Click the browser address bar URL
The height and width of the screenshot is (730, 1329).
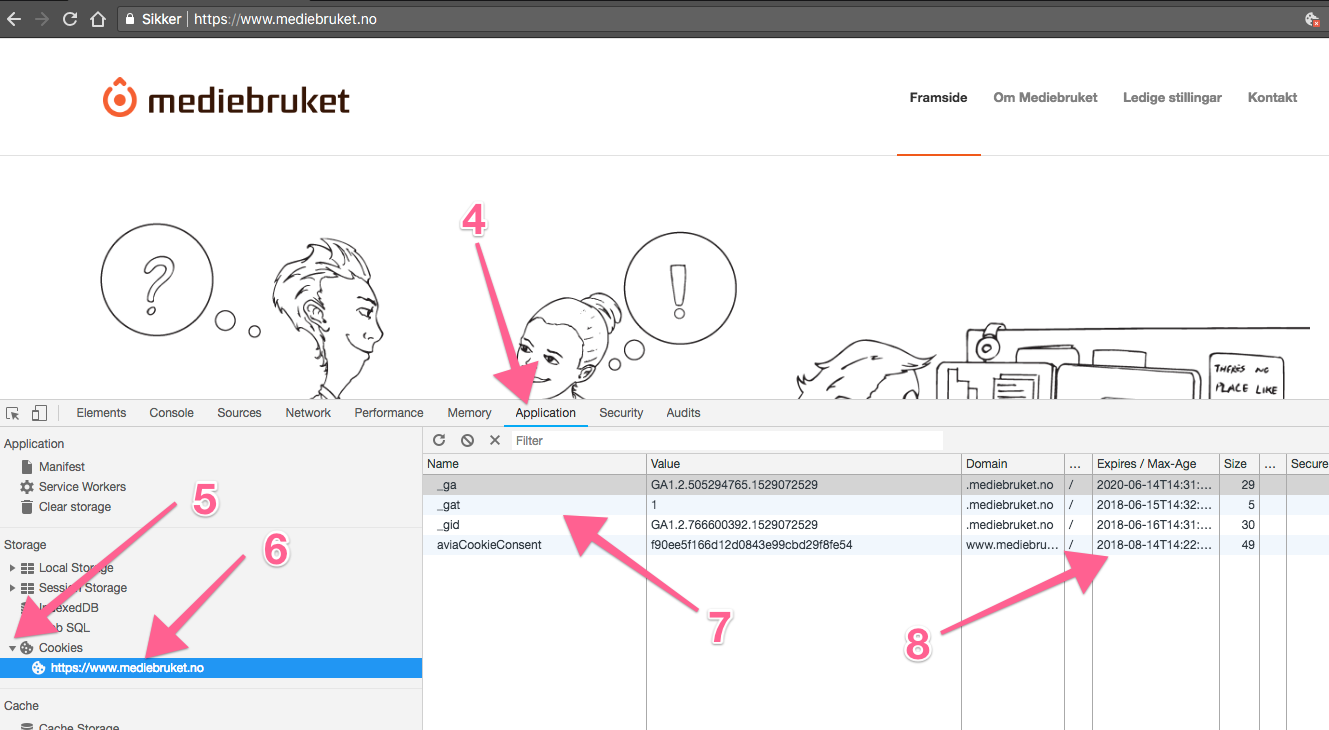point(285,19)
